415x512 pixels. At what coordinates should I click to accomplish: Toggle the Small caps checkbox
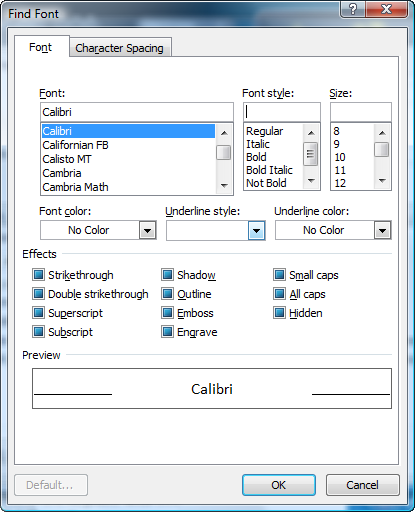point(279,275)
